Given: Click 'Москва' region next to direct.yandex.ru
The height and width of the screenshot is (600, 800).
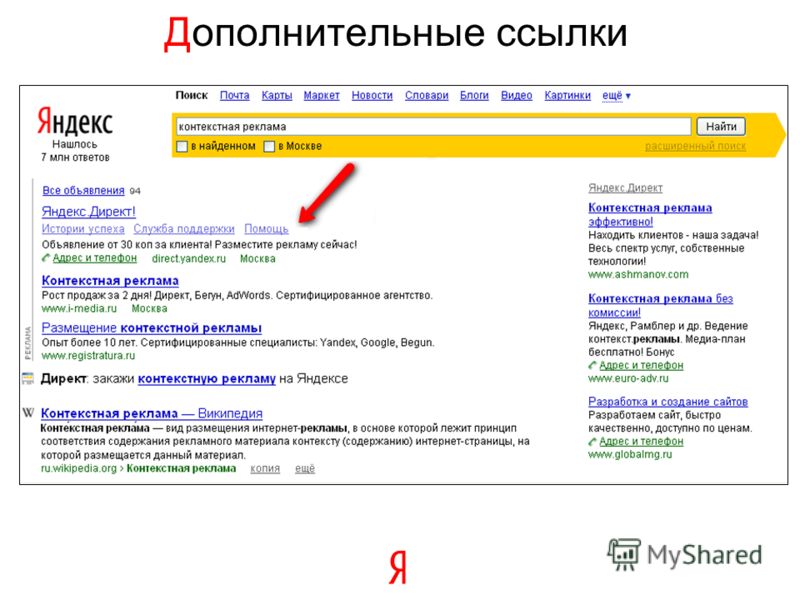Looking at the screenshot, I should pyautogui.click(x=258, y=259).
